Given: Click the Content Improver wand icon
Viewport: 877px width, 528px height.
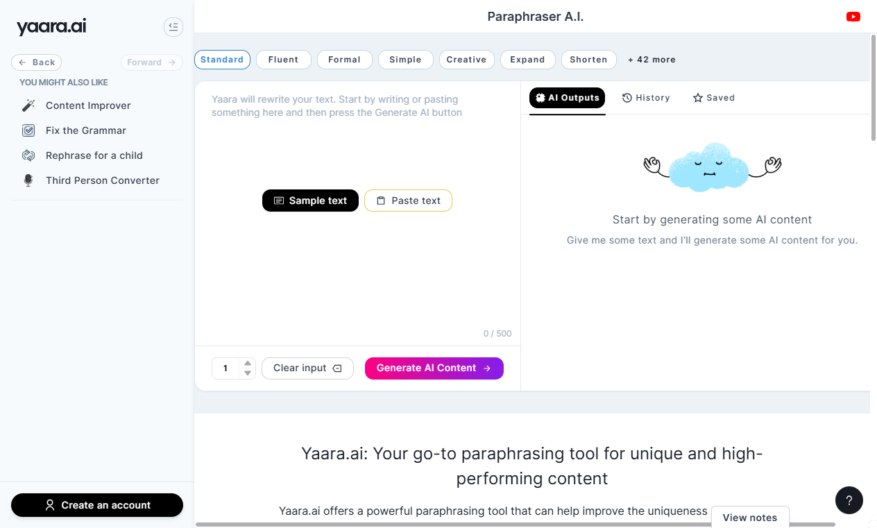Looking at the screenshot, I should pos(29,105).
